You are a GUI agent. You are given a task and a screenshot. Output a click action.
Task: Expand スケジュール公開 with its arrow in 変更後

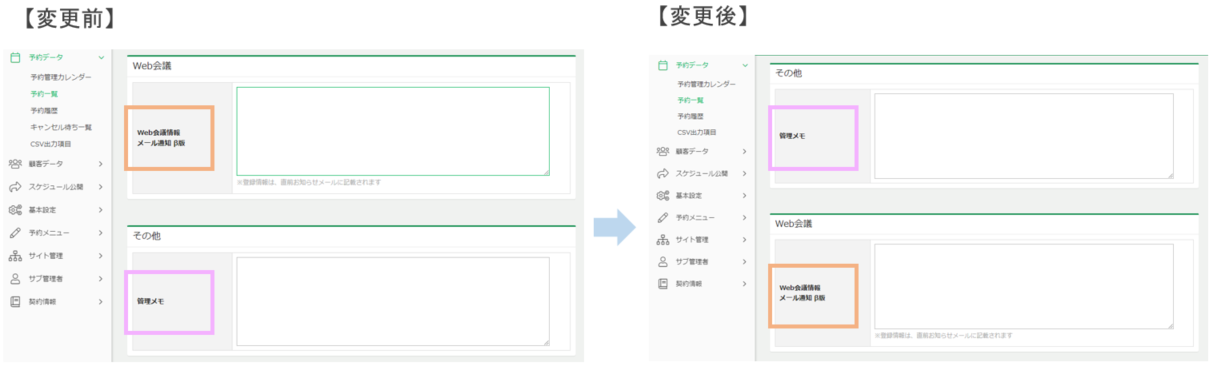[744, 173]
